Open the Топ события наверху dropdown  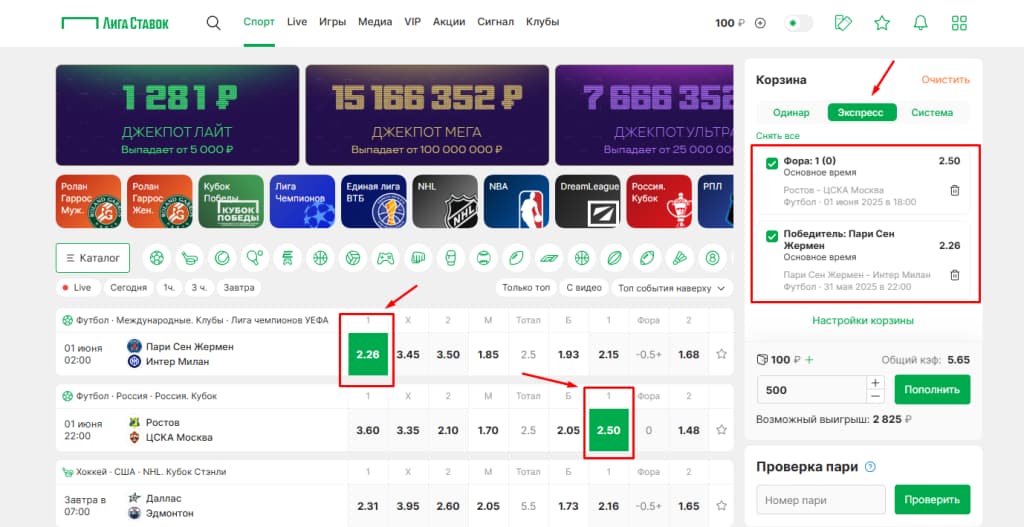671,288
